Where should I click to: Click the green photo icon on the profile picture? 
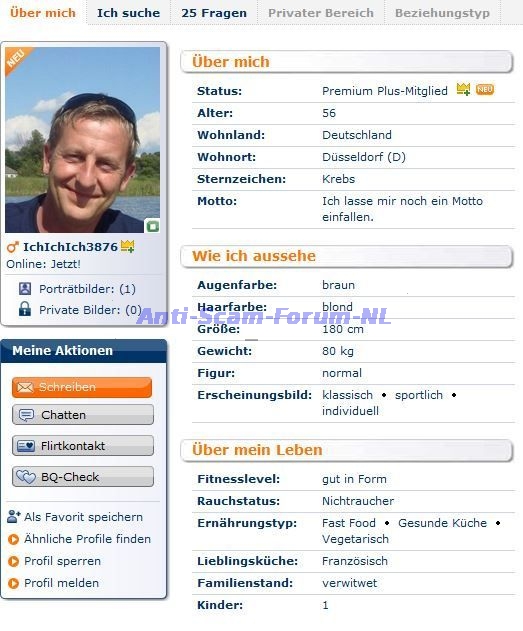click(x=152, y=226)
